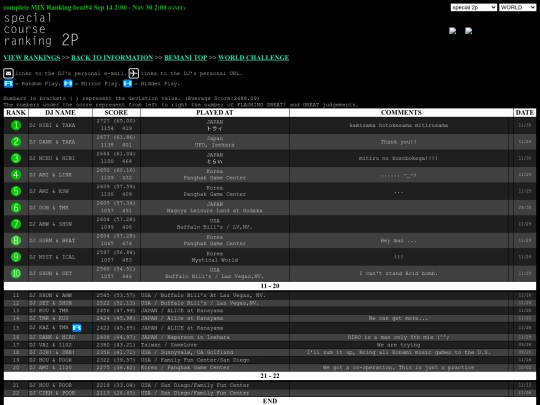
Task: Click the PLAYED AT column header
Action: [x=215, y=113]
